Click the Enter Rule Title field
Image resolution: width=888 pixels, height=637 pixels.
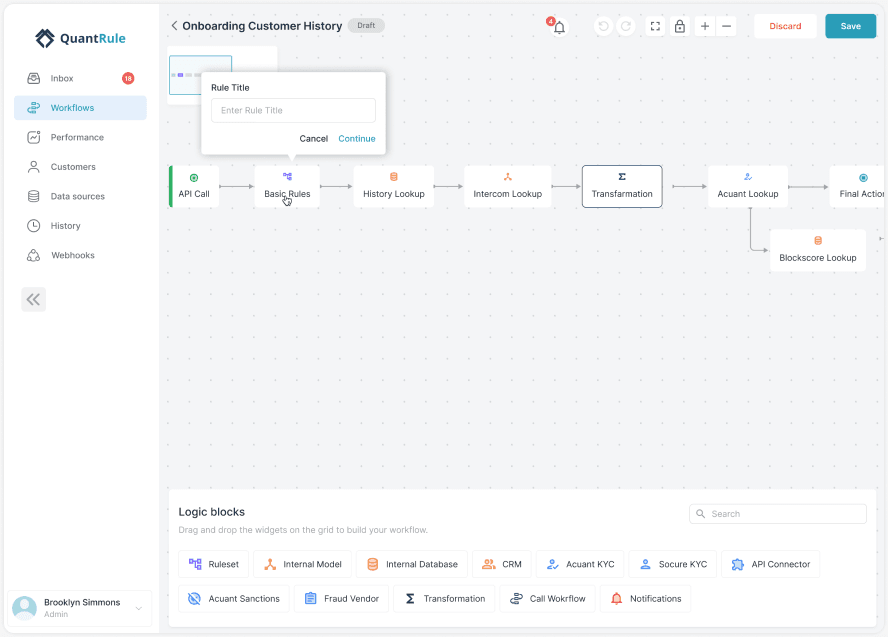pos(293,110)
